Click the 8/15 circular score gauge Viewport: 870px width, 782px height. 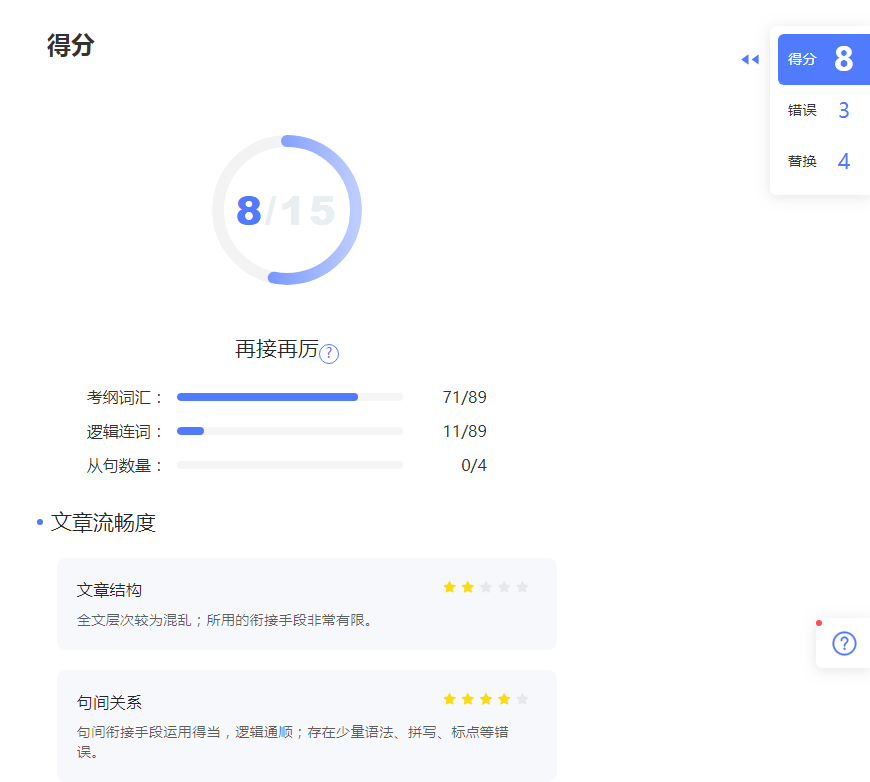click(x=287, y=210)
